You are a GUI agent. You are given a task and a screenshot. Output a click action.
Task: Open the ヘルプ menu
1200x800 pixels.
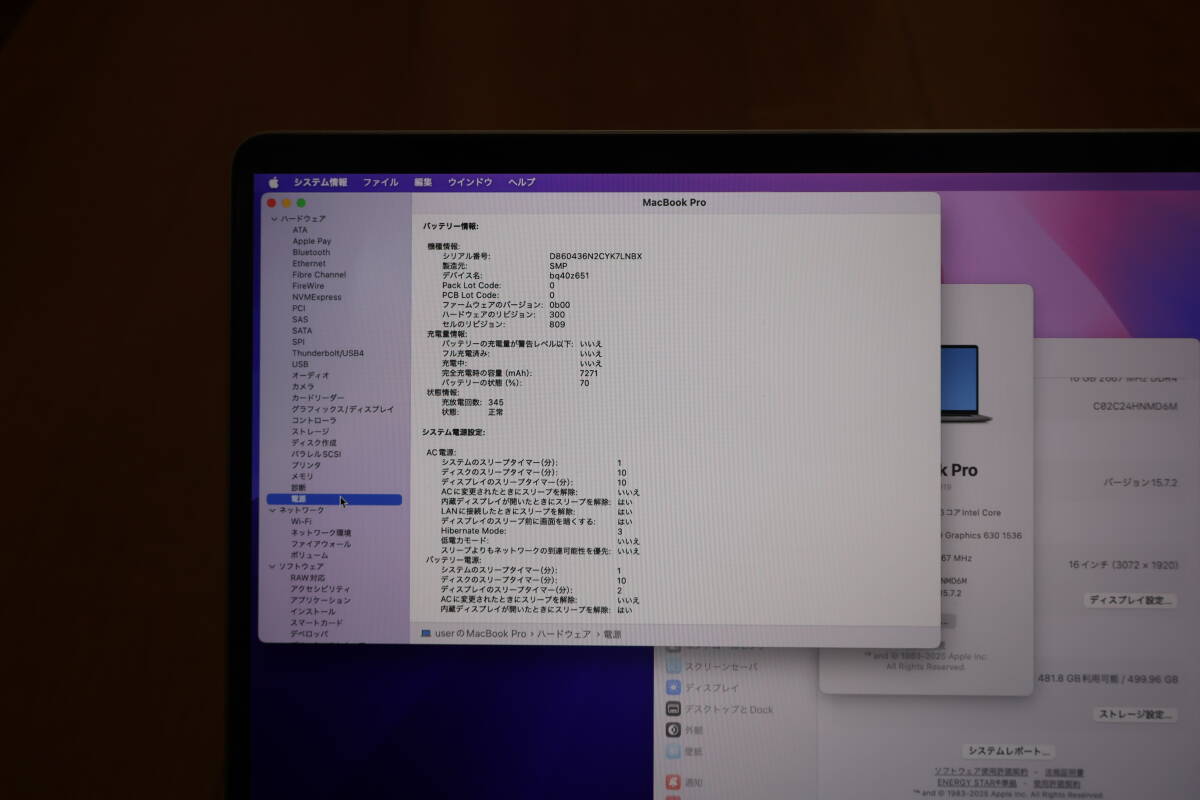521,182
